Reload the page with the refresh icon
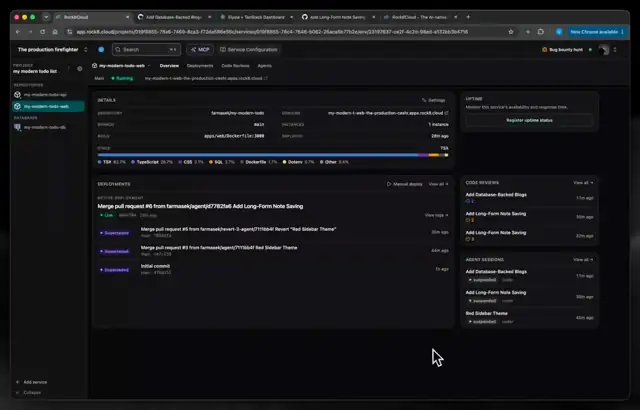Image resolution: width=640 pixels, height=410 pixels. [x=42, y=32]
